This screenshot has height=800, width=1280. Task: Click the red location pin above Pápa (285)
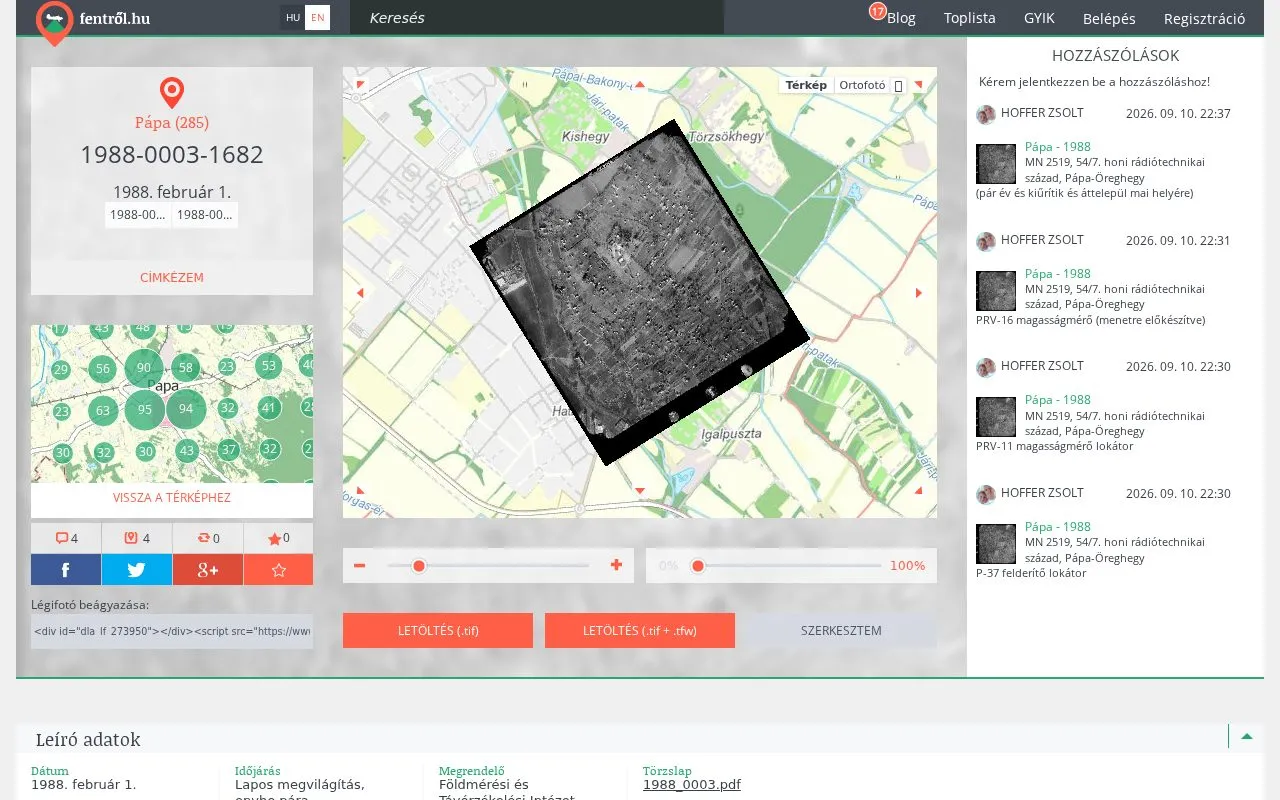click(x=172, y=93)
